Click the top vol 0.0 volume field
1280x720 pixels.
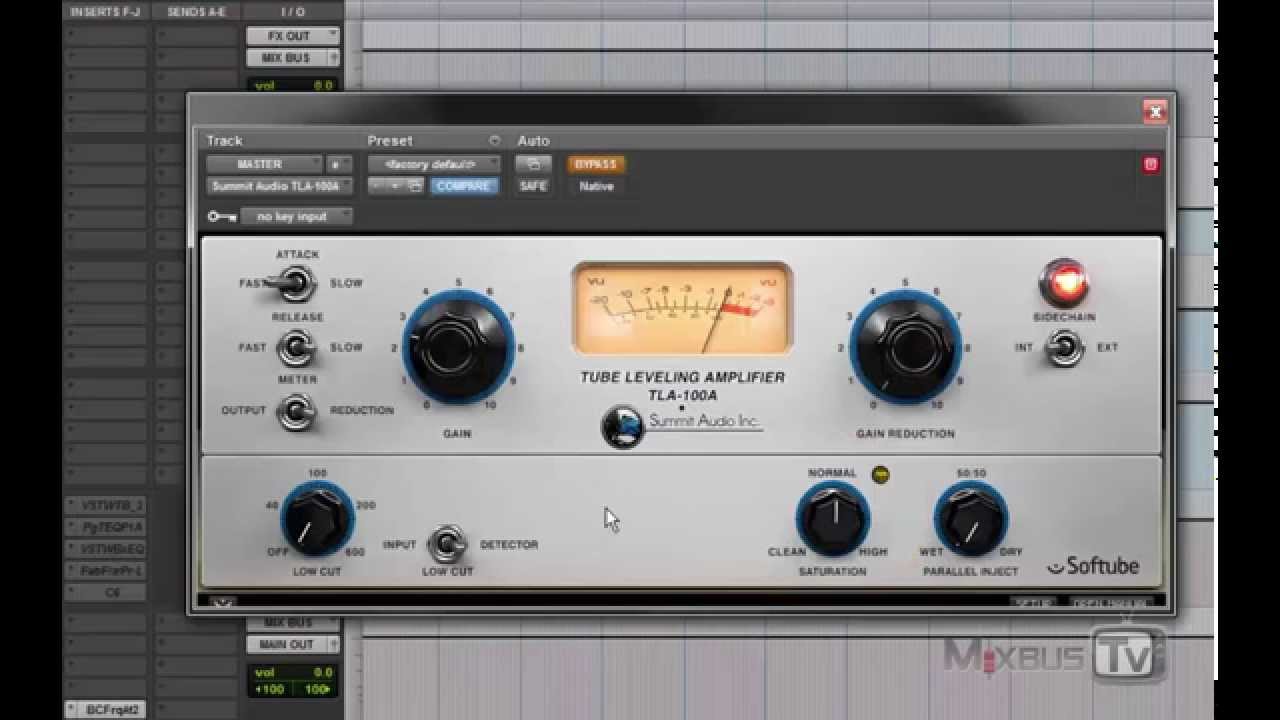[x=293, y=85]
